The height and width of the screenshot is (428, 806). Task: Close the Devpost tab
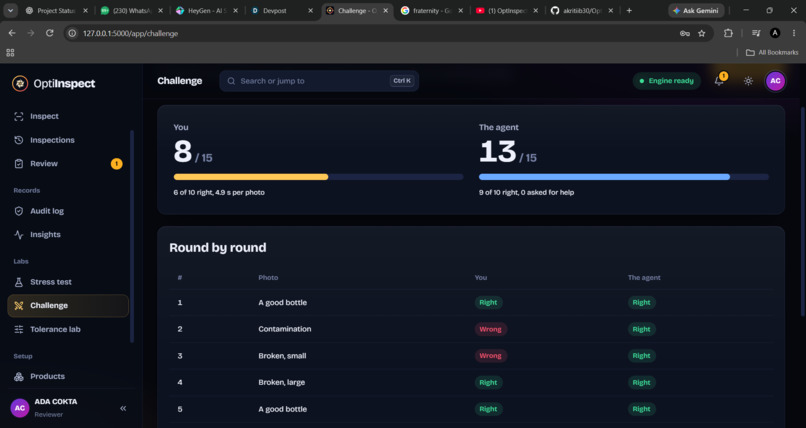click(310, 10)
